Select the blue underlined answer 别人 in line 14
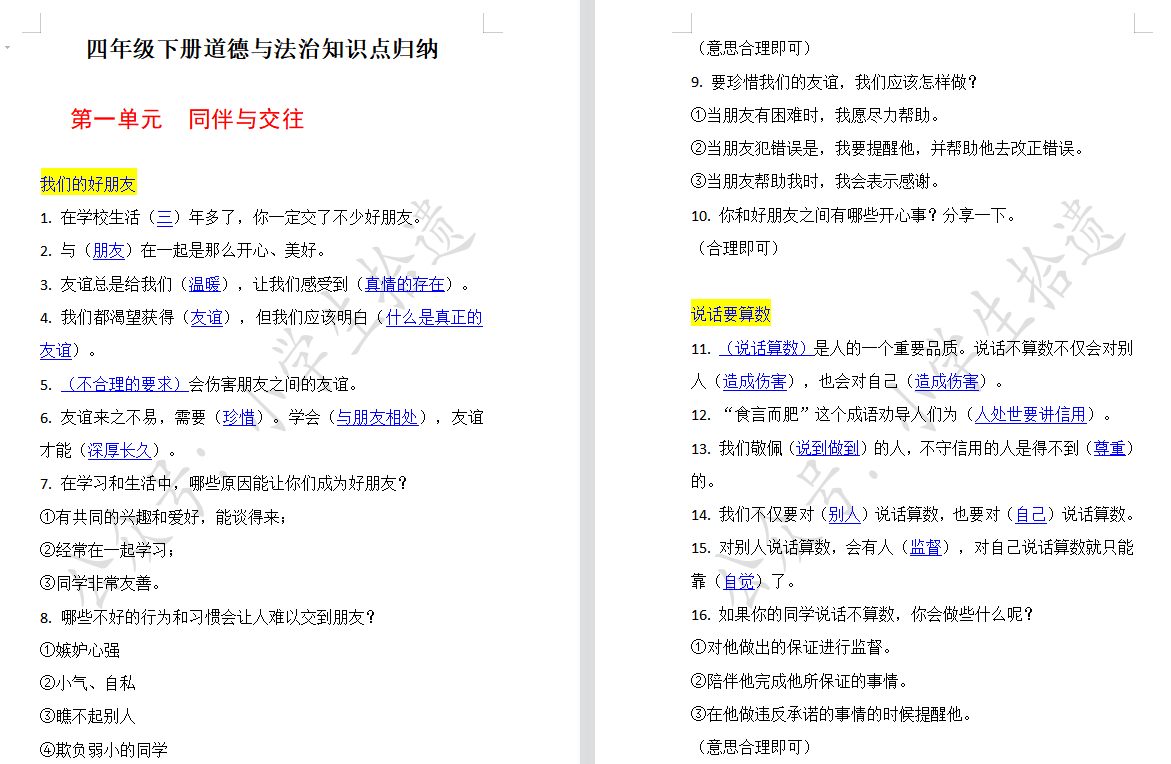The height and width of the screenshot is (764, 1171). tap(844, 515)
